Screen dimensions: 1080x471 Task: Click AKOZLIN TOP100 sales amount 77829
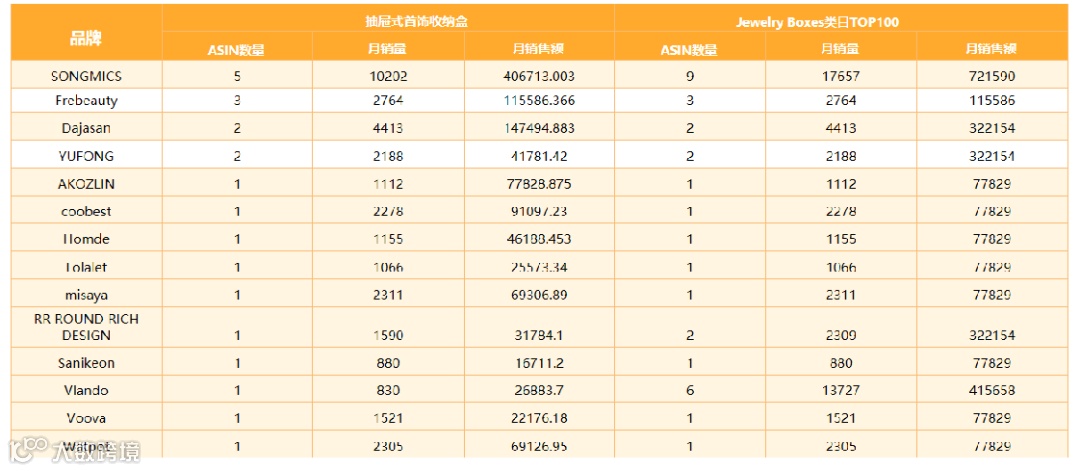click(x=991, y=184)
